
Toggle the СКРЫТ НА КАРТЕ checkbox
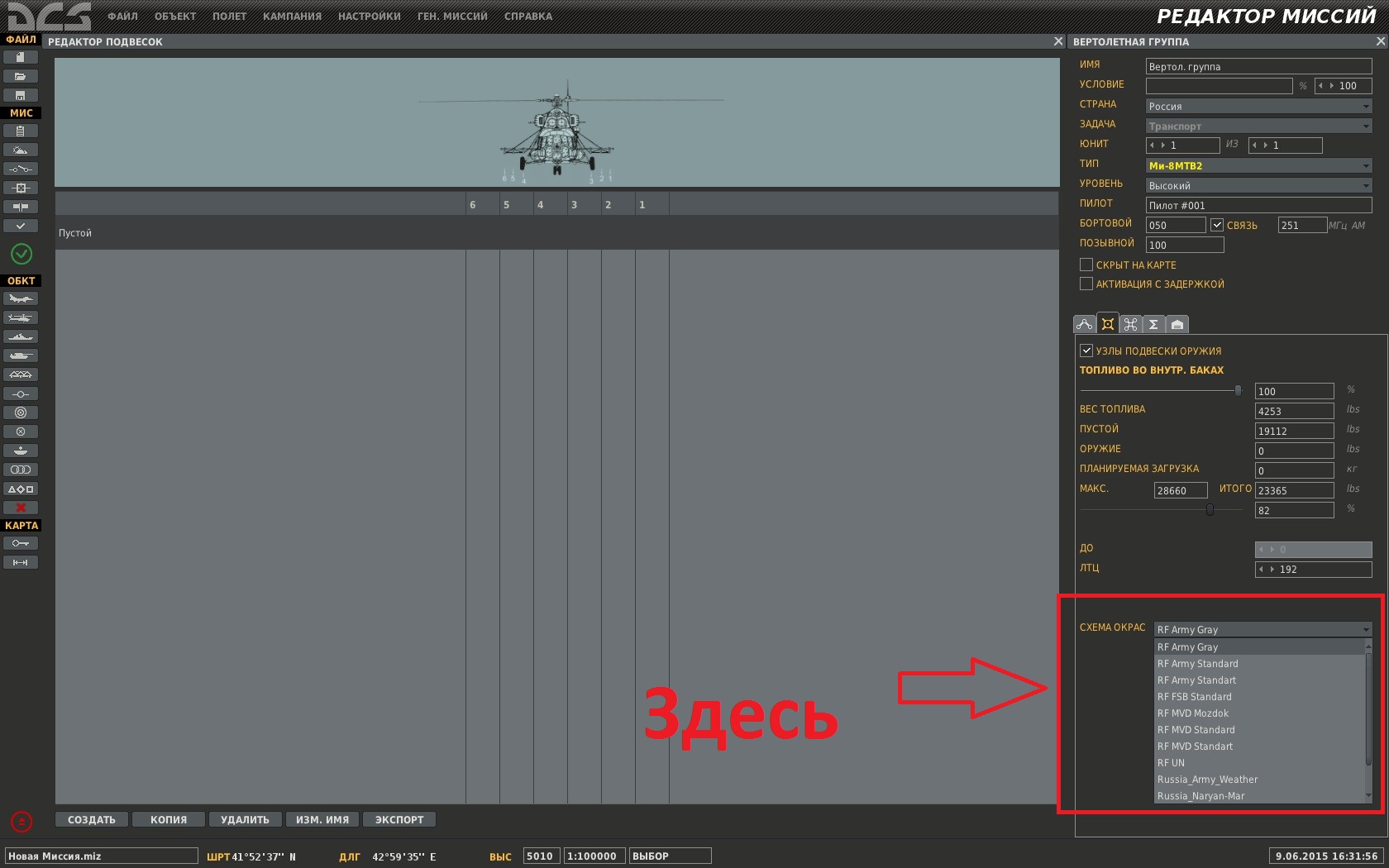[1086, 265]
